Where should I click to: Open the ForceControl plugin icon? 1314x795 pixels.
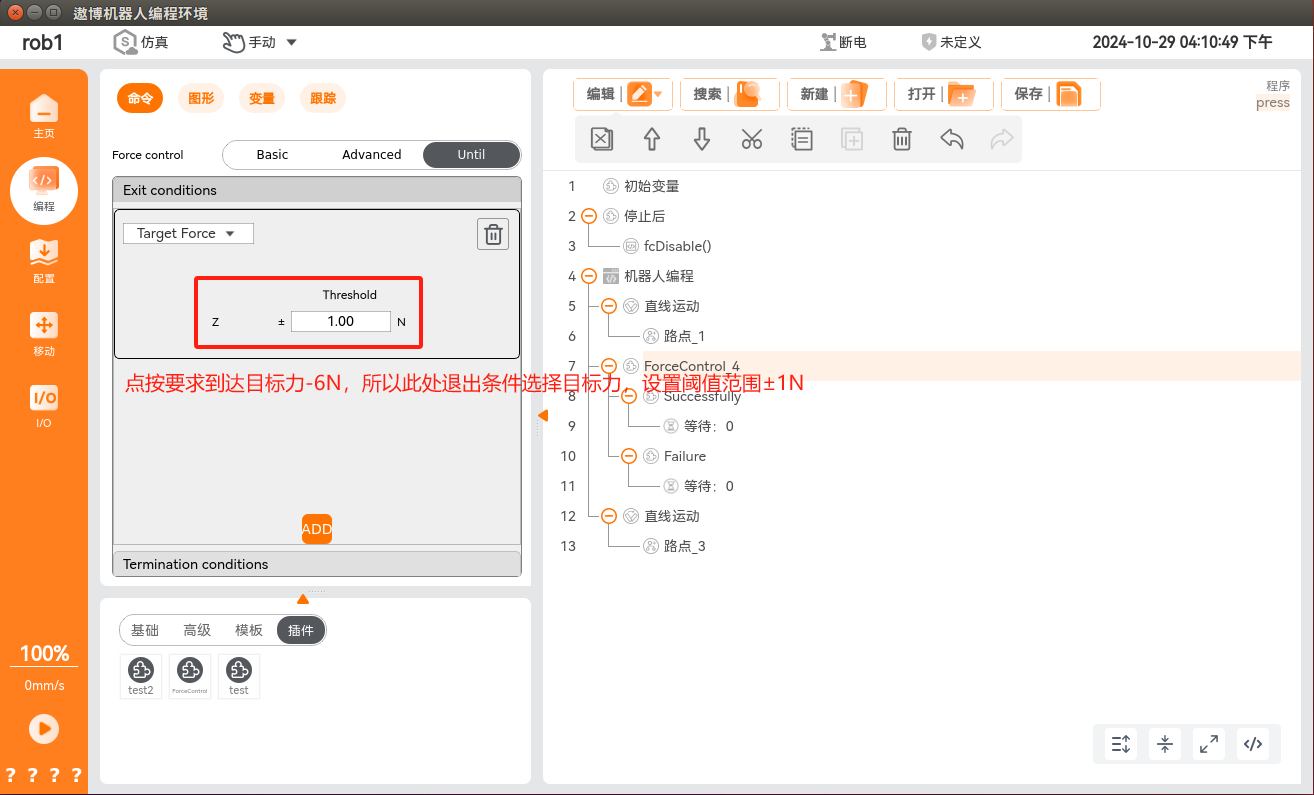(x=190, y=675)
